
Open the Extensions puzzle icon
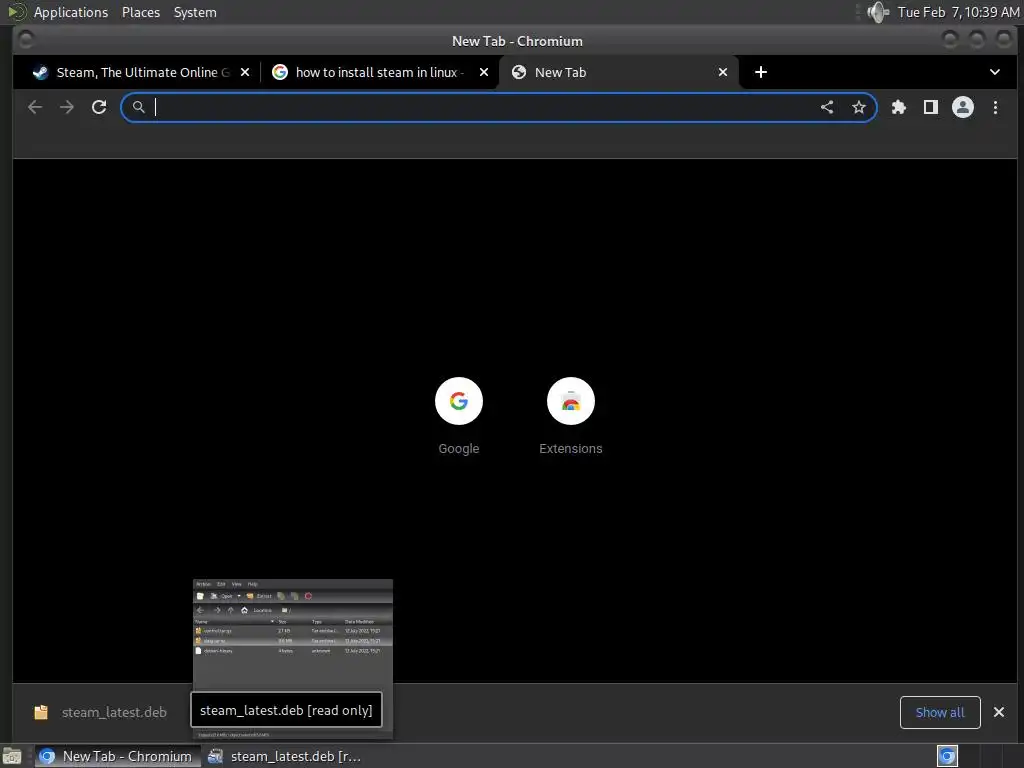(899, 107)
